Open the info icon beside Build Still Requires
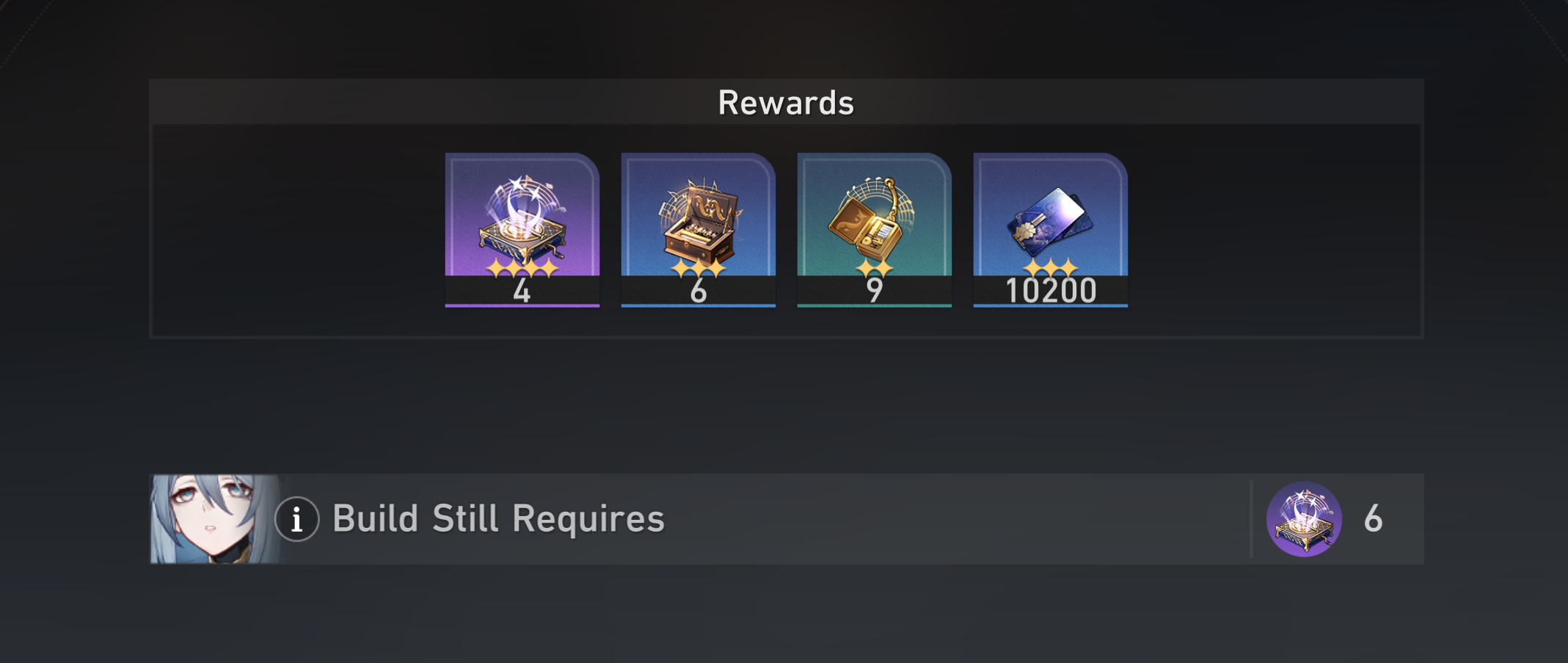 click(x=296, y=519)
